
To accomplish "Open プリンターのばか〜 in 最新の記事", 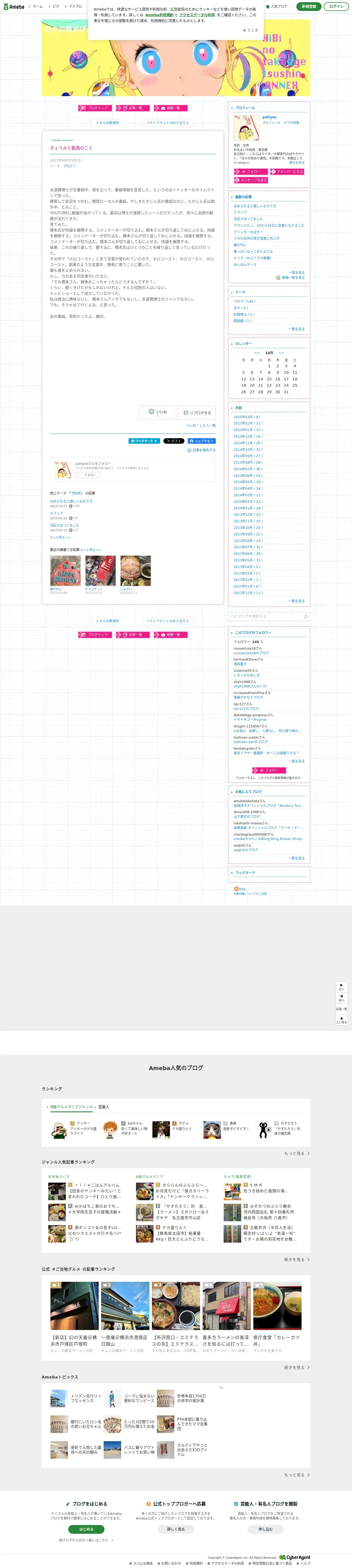I will click(248, 232).
